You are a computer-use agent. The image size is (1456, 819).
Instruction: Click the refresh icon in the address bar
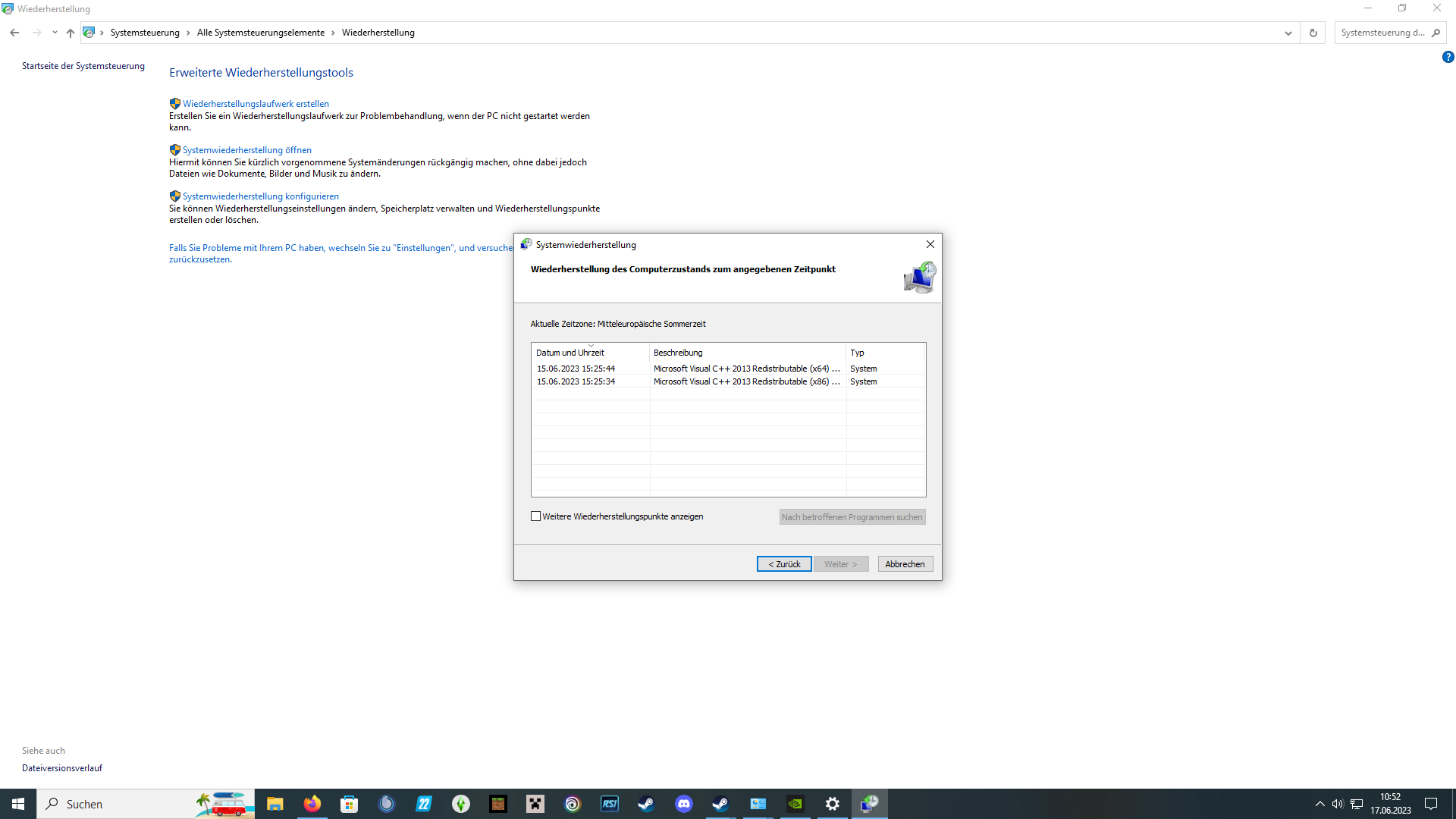[x=1313, y=33]
